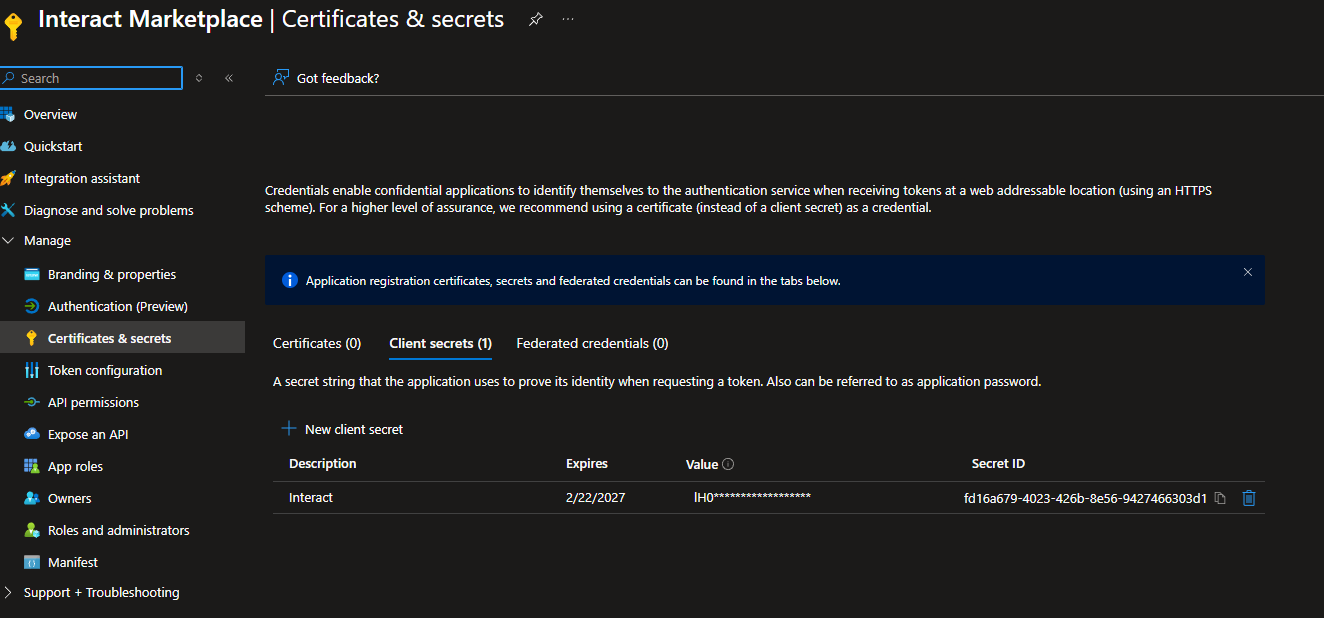Click secret ID fd16a679-4023-426b text
The image size is (1324, 618).
coord(1085,498)
